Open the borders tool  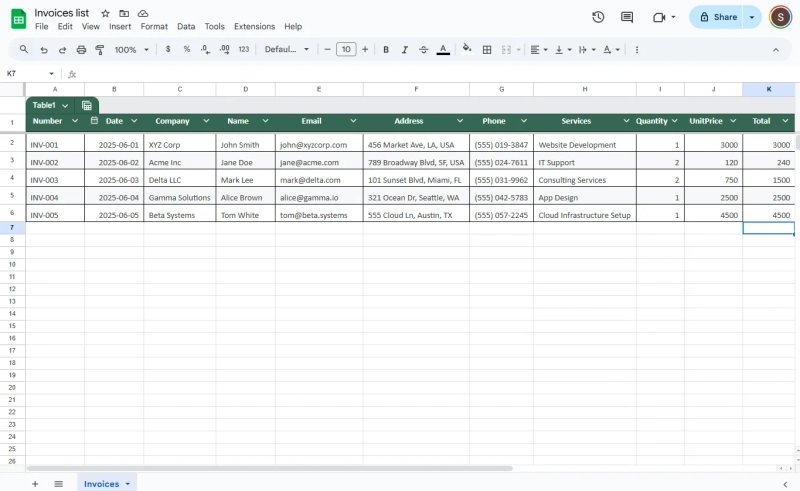(487, 50)
